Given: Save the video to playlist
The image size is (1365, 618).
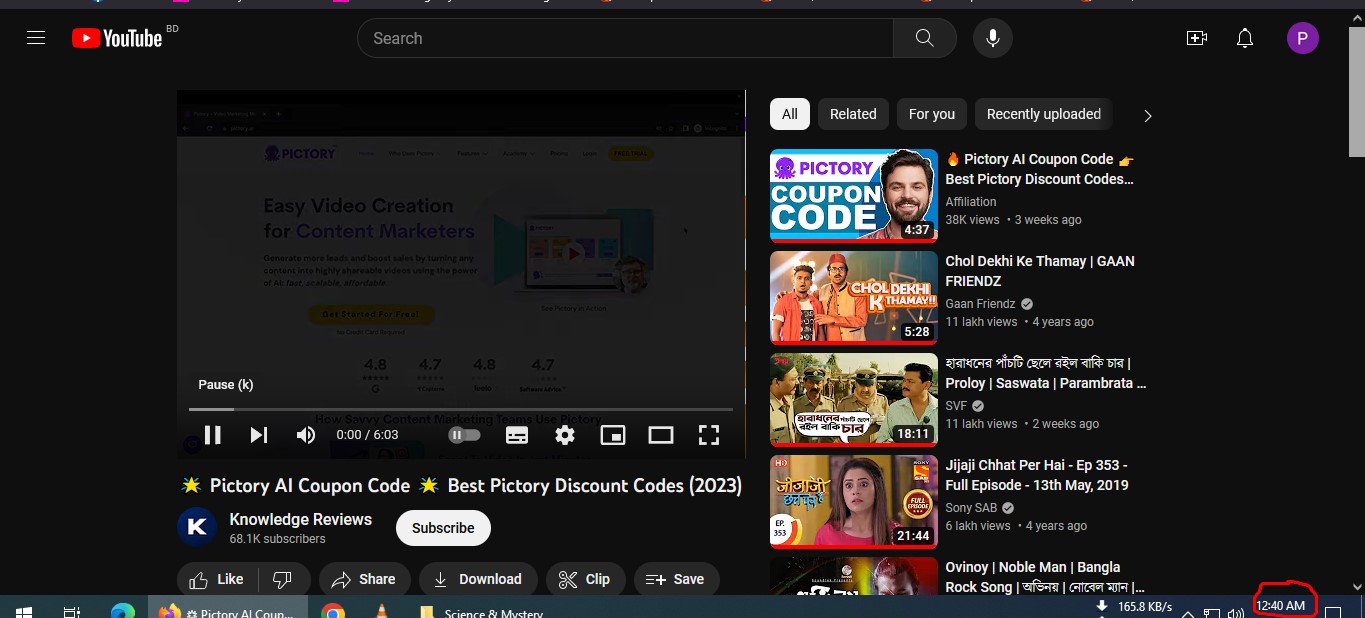Looking at the screenshot, I should 676,579.
